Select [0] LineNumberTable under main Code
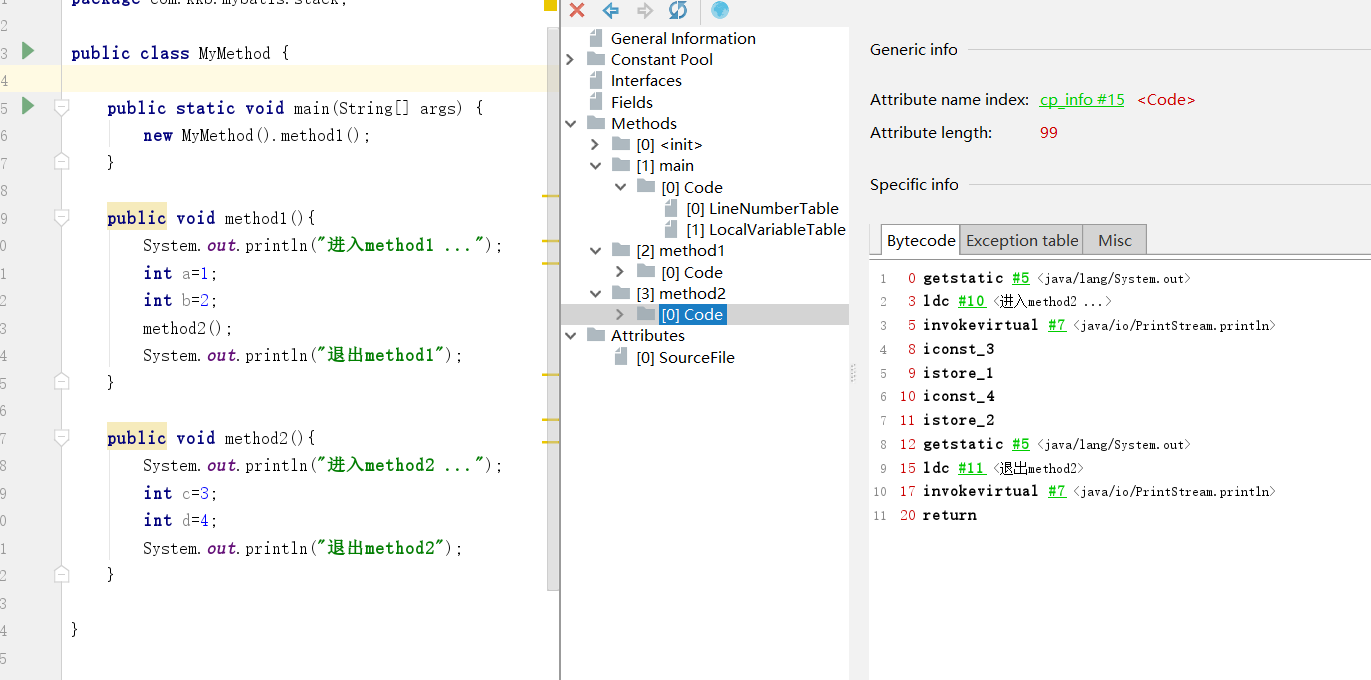 [x=762, y=208]
